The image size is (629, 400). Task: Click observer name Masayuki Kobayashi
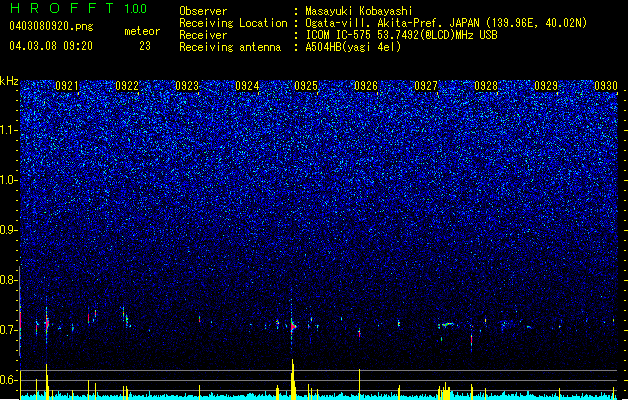359,11
